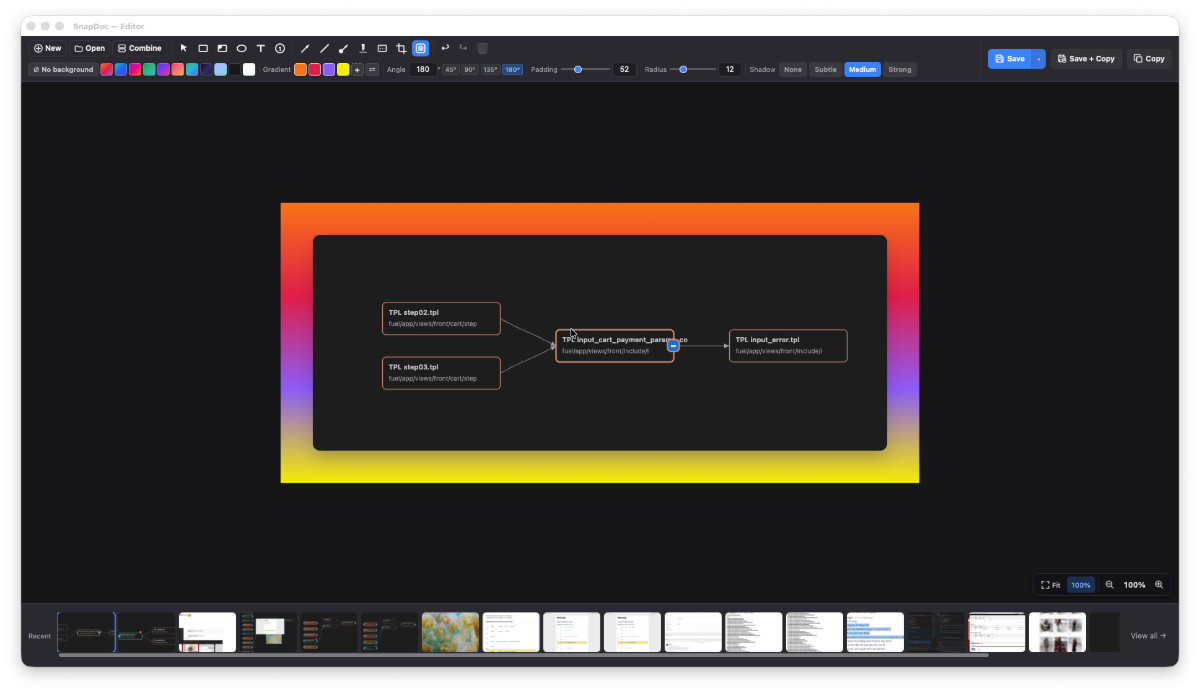Click the blue Save button
The image size is (1200, 693).
[x=1010, y=59]
